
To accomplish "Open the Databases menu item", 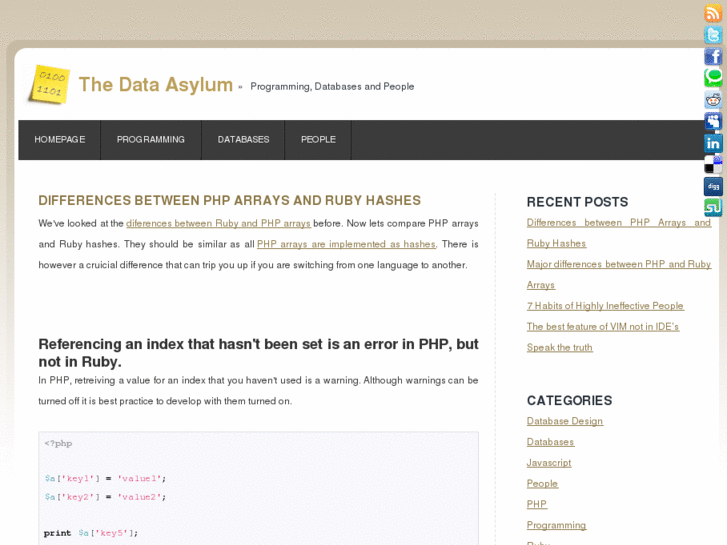I will click(243, 140).
